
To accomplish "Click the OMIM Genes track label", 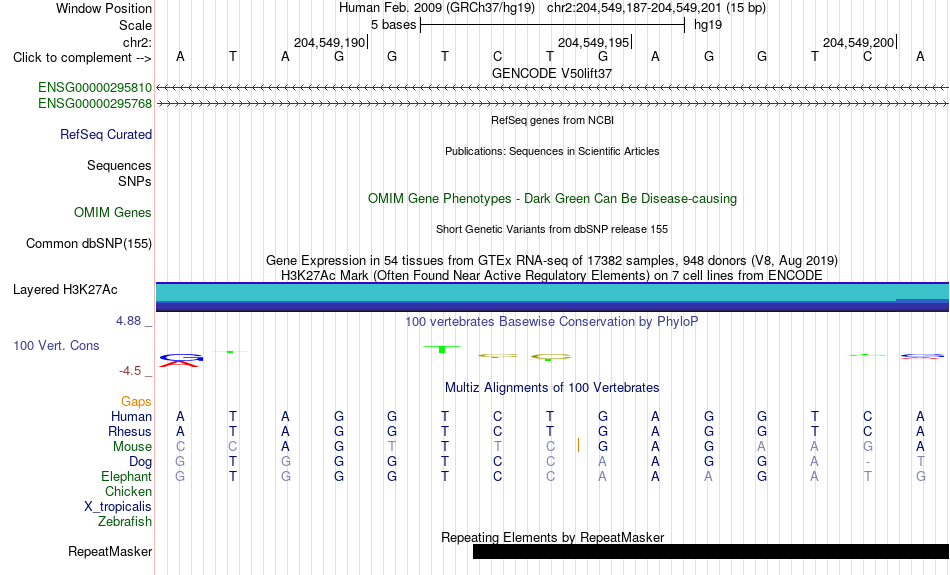I will pyautogui.click(x=113, y=213).
